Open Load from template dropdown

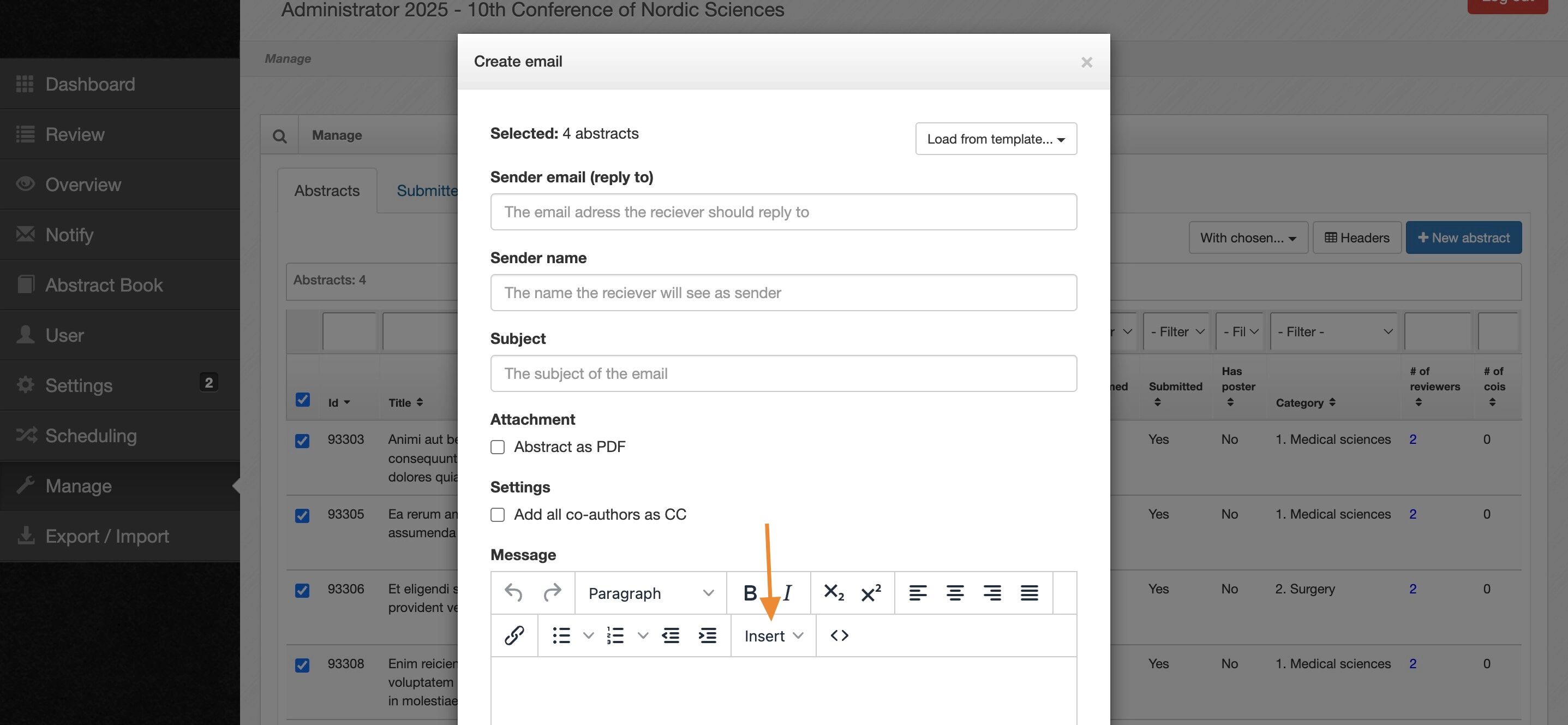pyautogui.click(x=996, y=139)
